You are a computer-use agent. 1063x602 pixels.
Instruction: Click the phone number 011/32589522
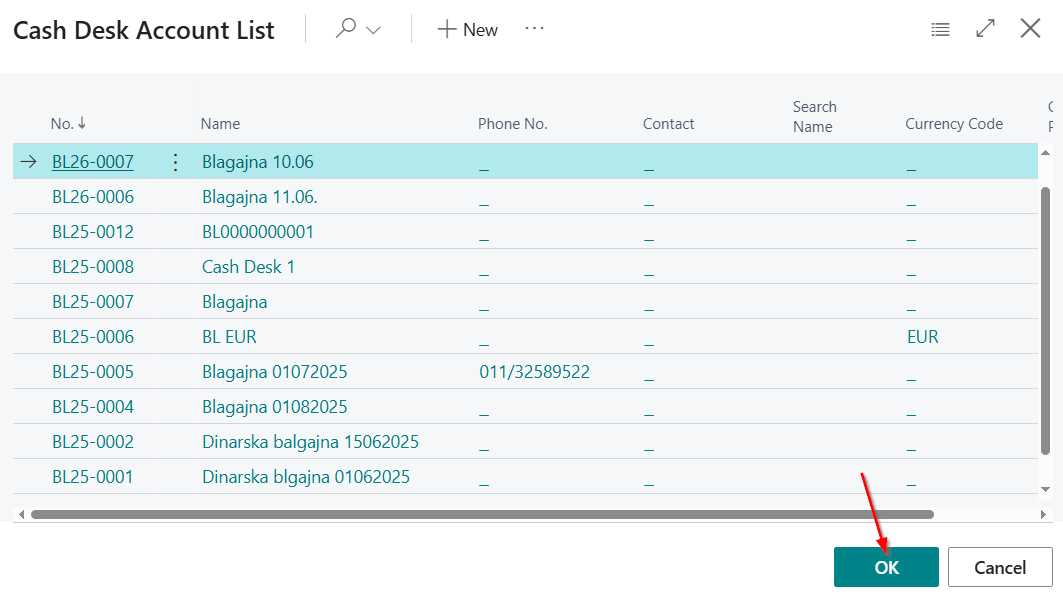tap(534, 372)
